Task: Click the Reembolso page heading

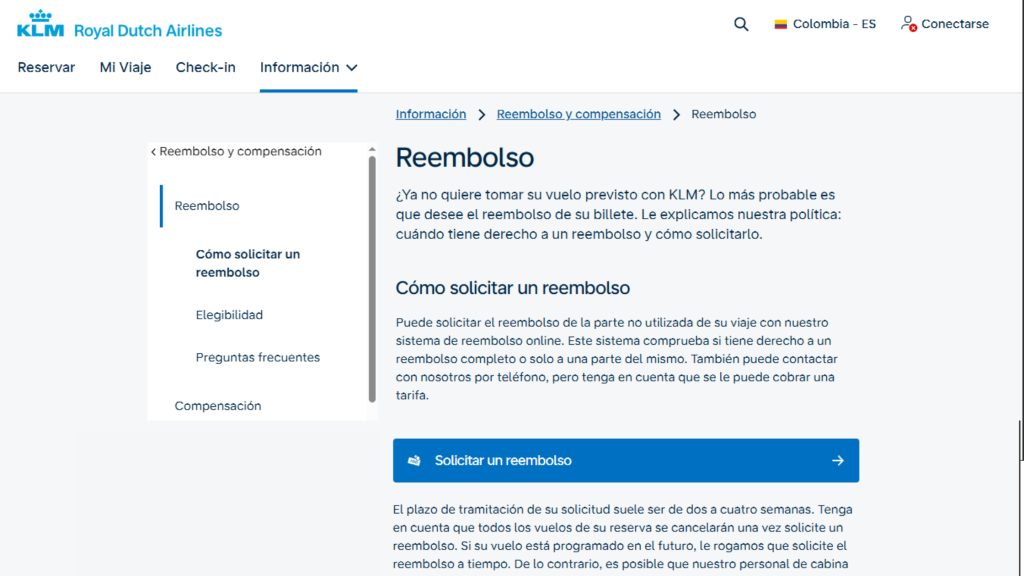Action: point(465,157)
